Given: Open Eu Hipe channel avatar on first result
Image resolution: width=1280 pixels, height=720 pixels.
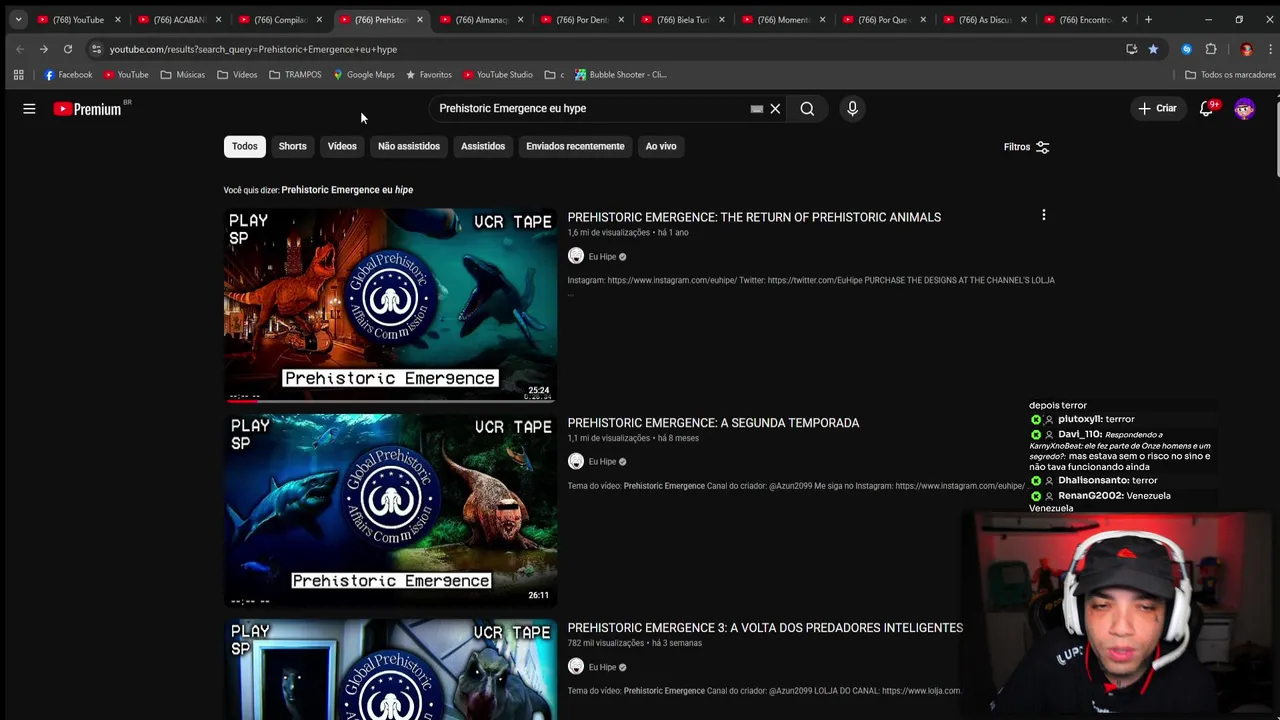Looking at the screenshot, I should click(576, 256).
